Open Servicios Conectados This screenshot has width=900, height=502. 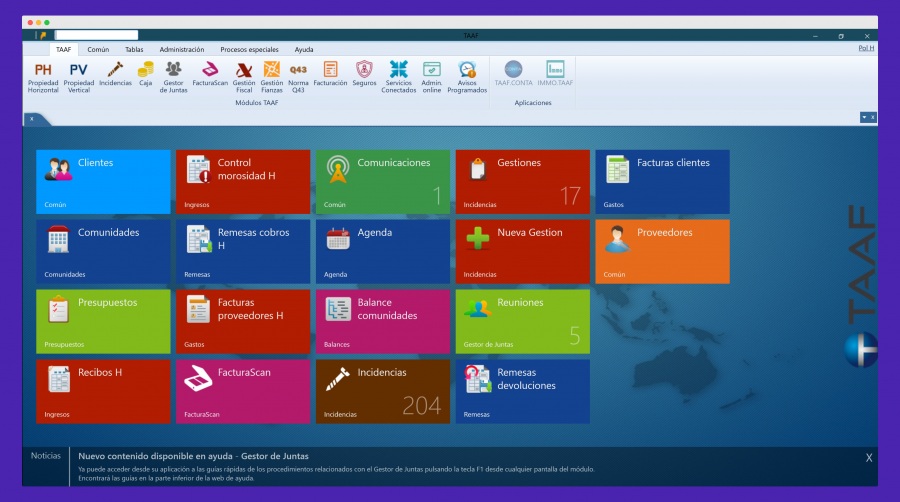coord(398,77)
